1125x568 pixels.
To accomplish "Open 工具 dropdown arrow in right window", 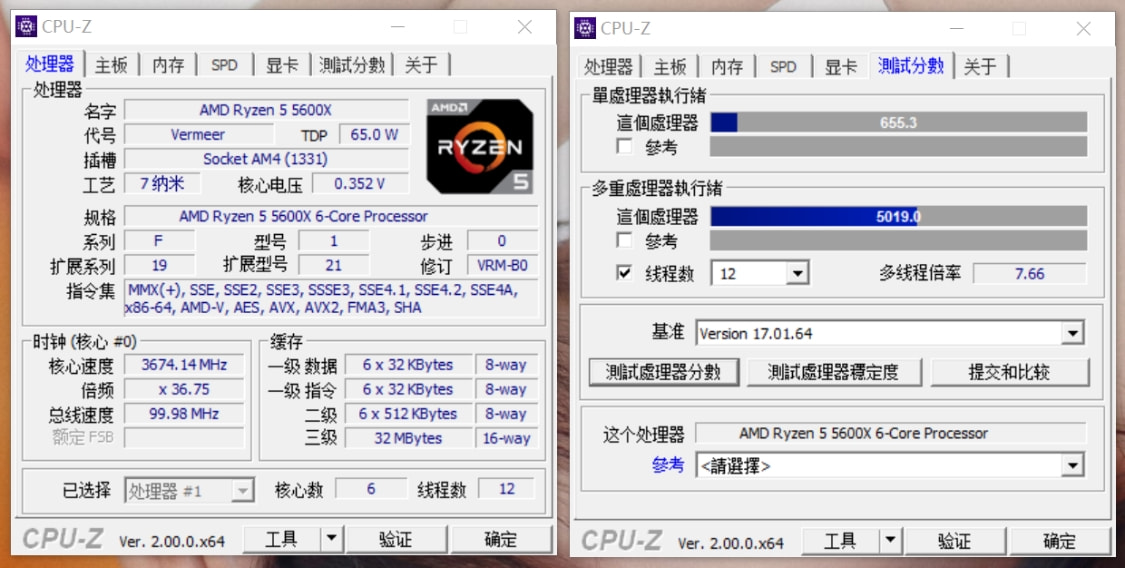I will 890,541.
